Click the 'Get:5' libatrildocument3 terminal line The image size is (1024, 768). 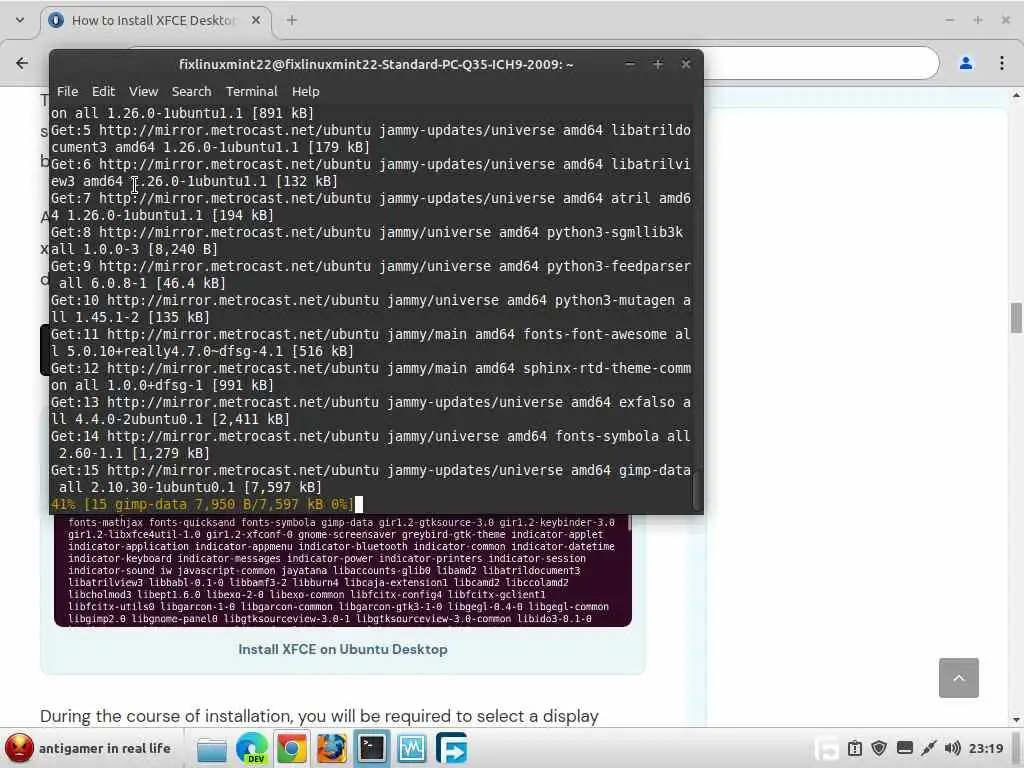point(370,138)
